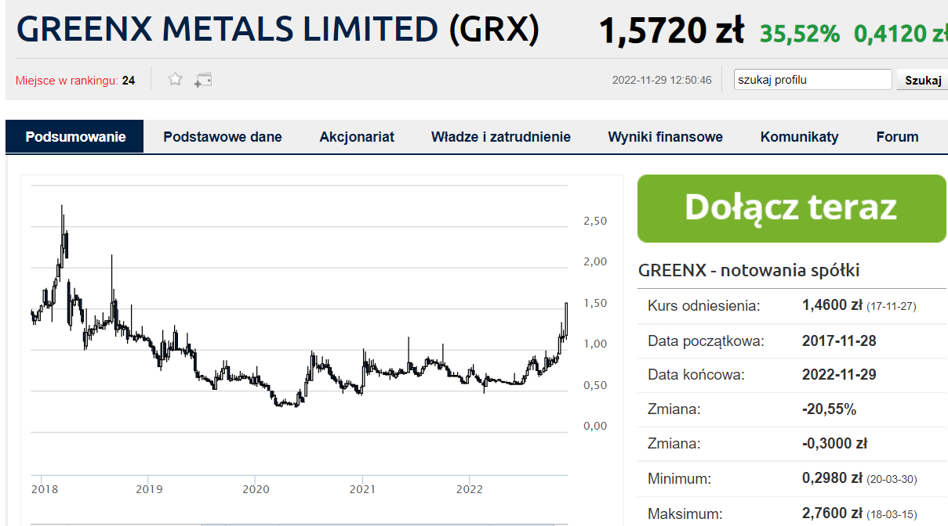Click the favorite star icon
This screenshot has width=948, height=526.
coord(175,79)
